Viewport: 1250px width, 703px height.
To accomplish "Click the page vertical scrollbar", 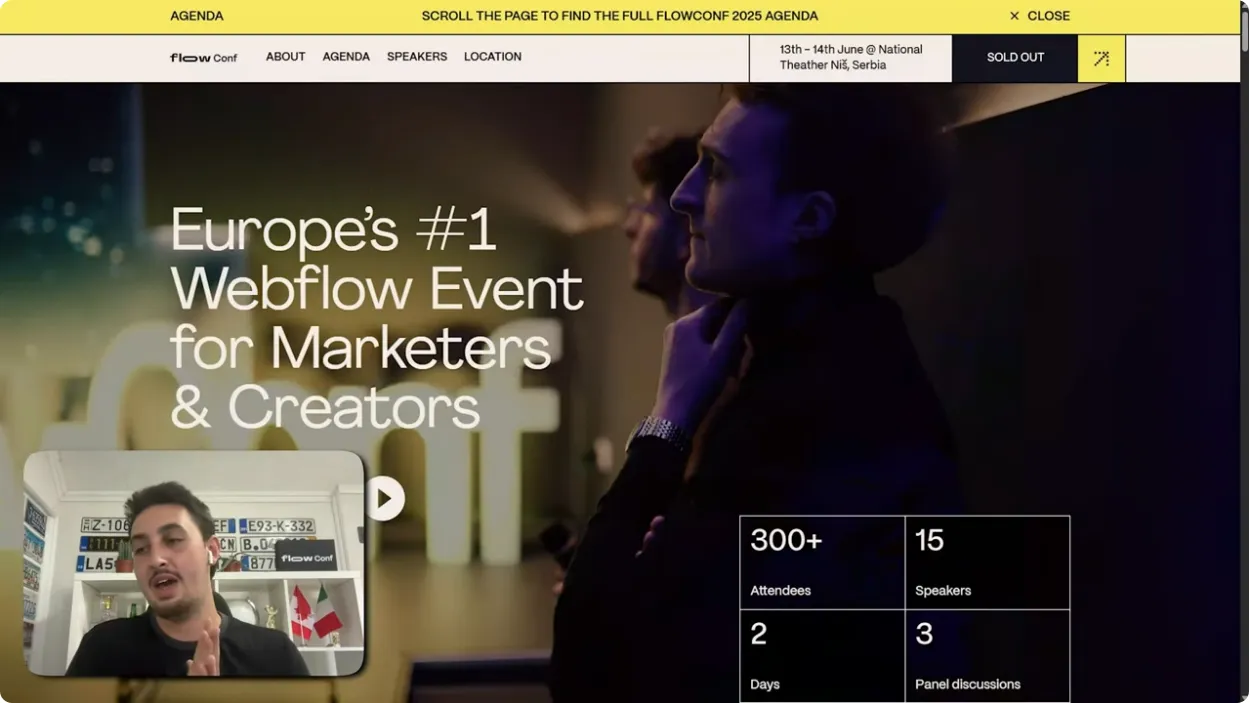I will click(1244, 351).
